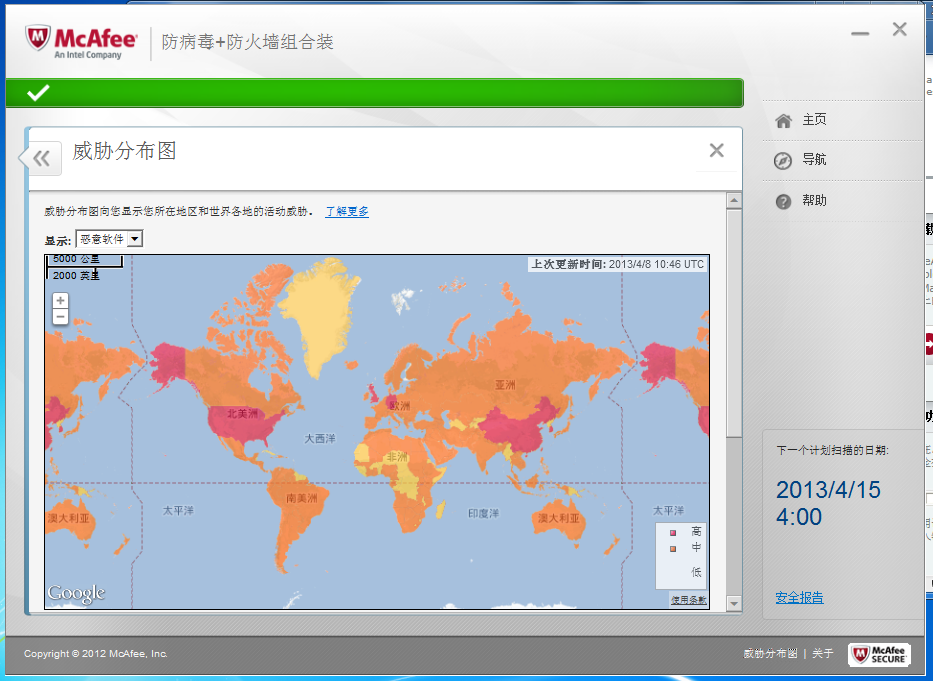Image resolution: width=933 pixels, height=681 pixels.
Task: Open the 安全报告 link
Action: pyautogui.click(x=799, y=598)
